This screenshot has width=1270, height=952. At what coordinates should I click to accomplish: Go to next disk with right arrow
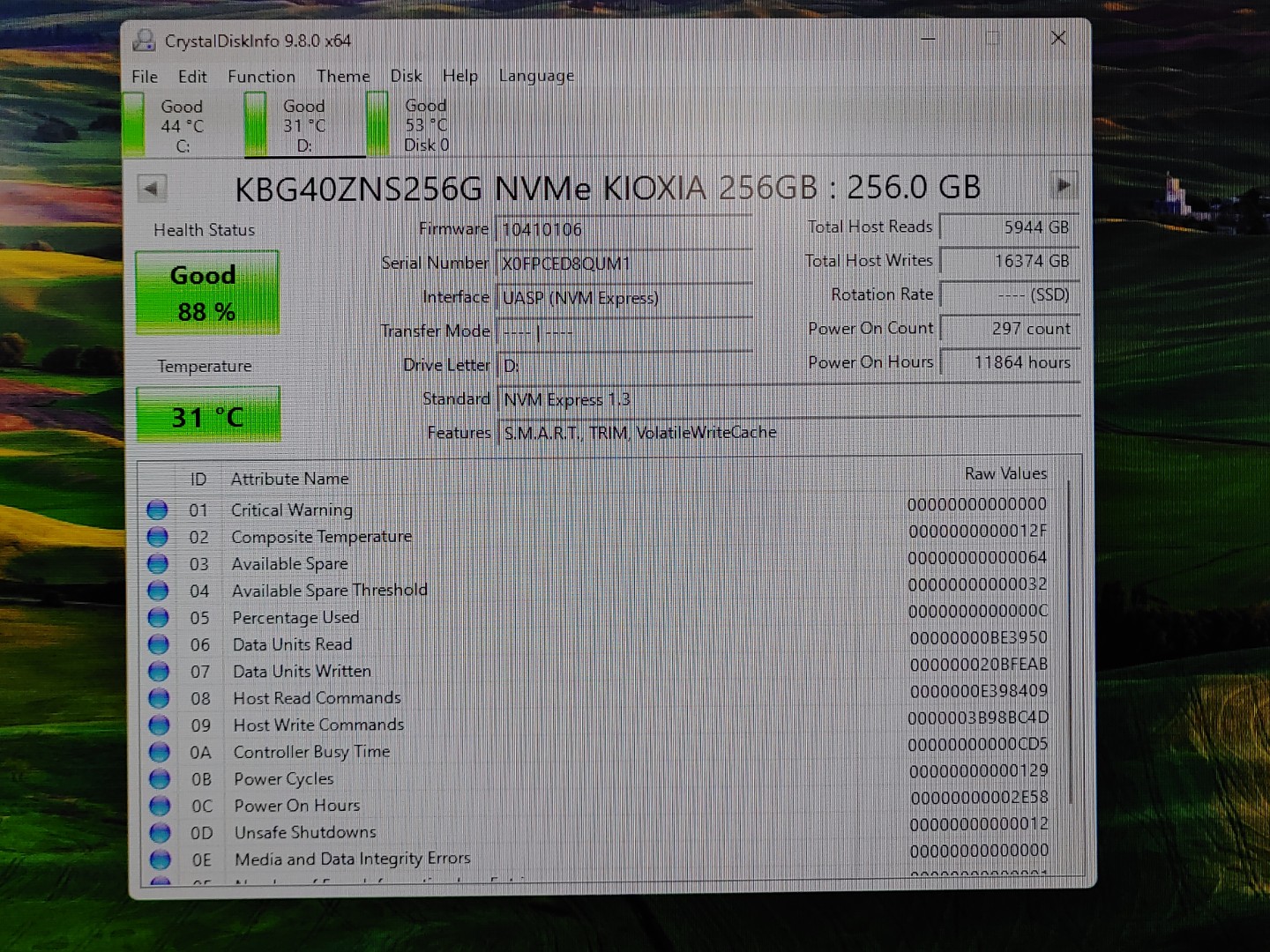click(1064, 185)
